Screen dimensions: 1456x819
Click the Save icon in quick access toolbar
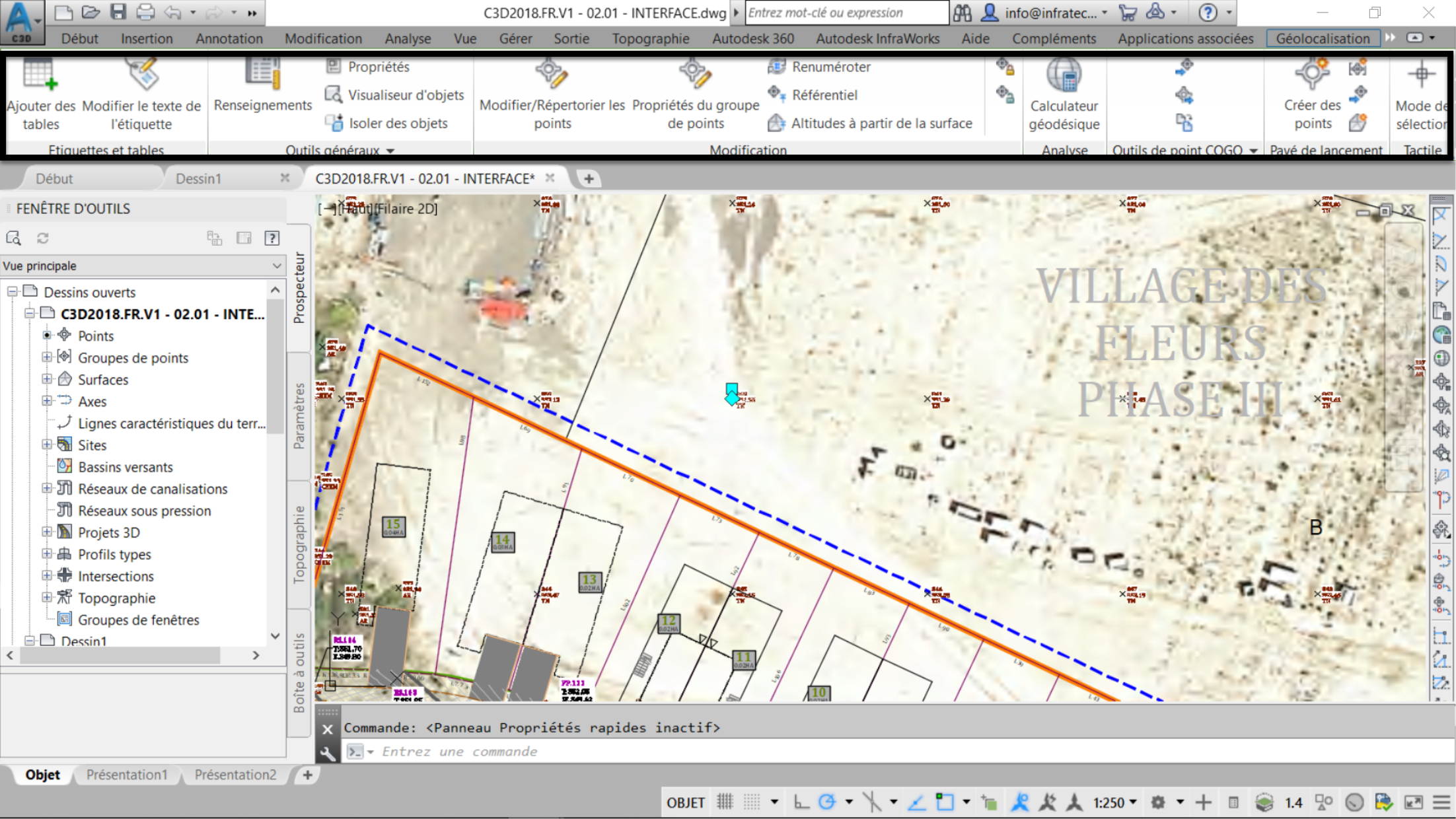click(x=118, y=12)
